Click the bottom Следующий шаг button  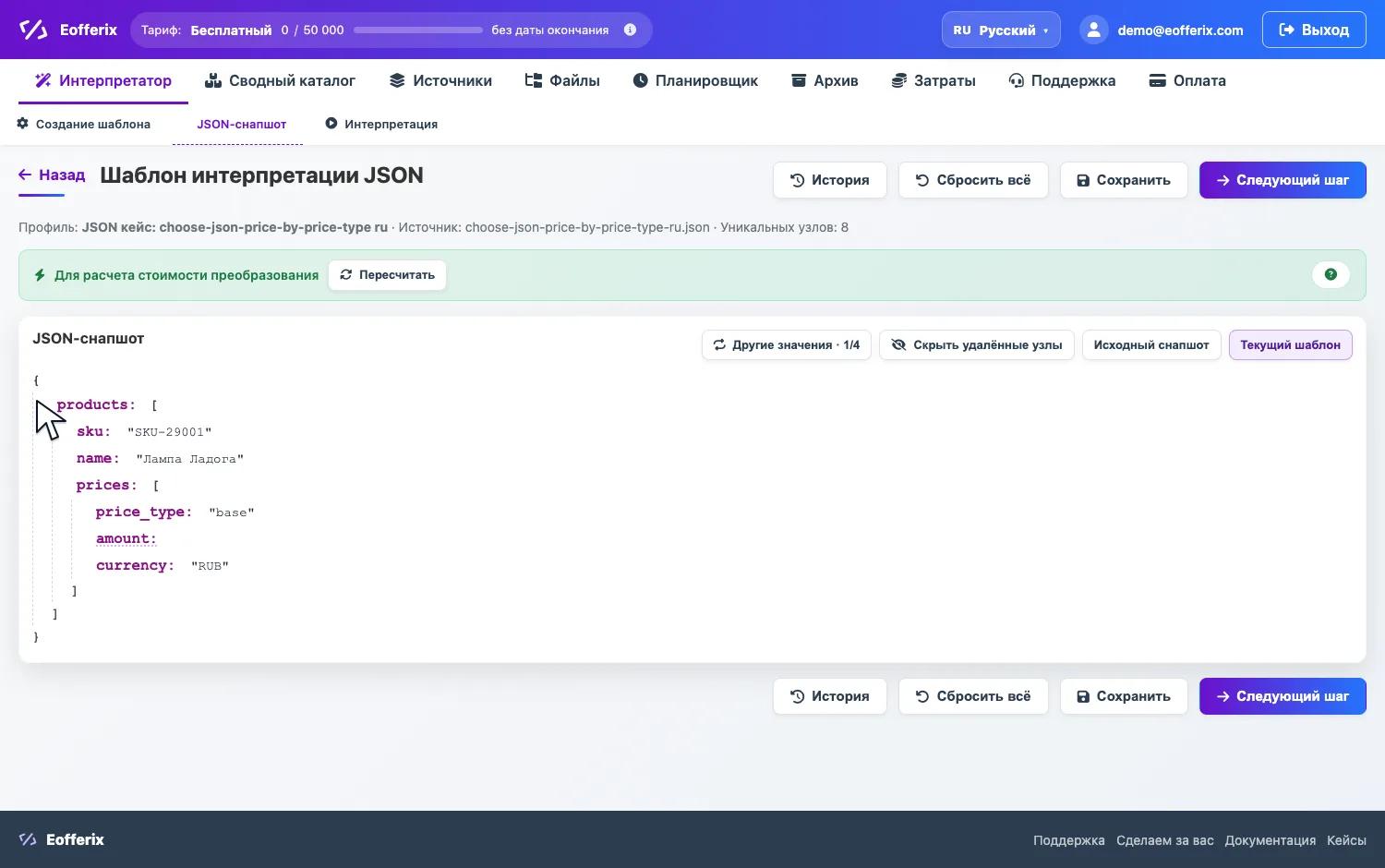pyautogui.click(x=1283, y=696)
